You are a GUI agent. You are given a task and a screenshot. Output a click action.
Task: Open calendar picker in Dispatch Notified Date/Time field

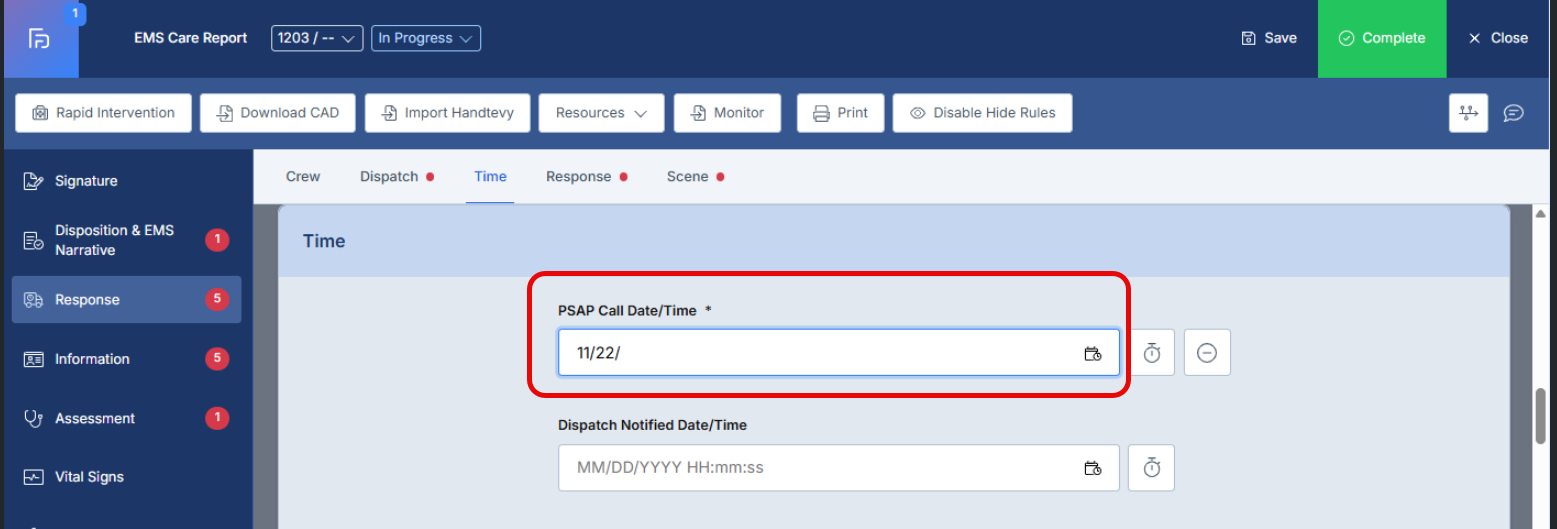point(1092,468)
